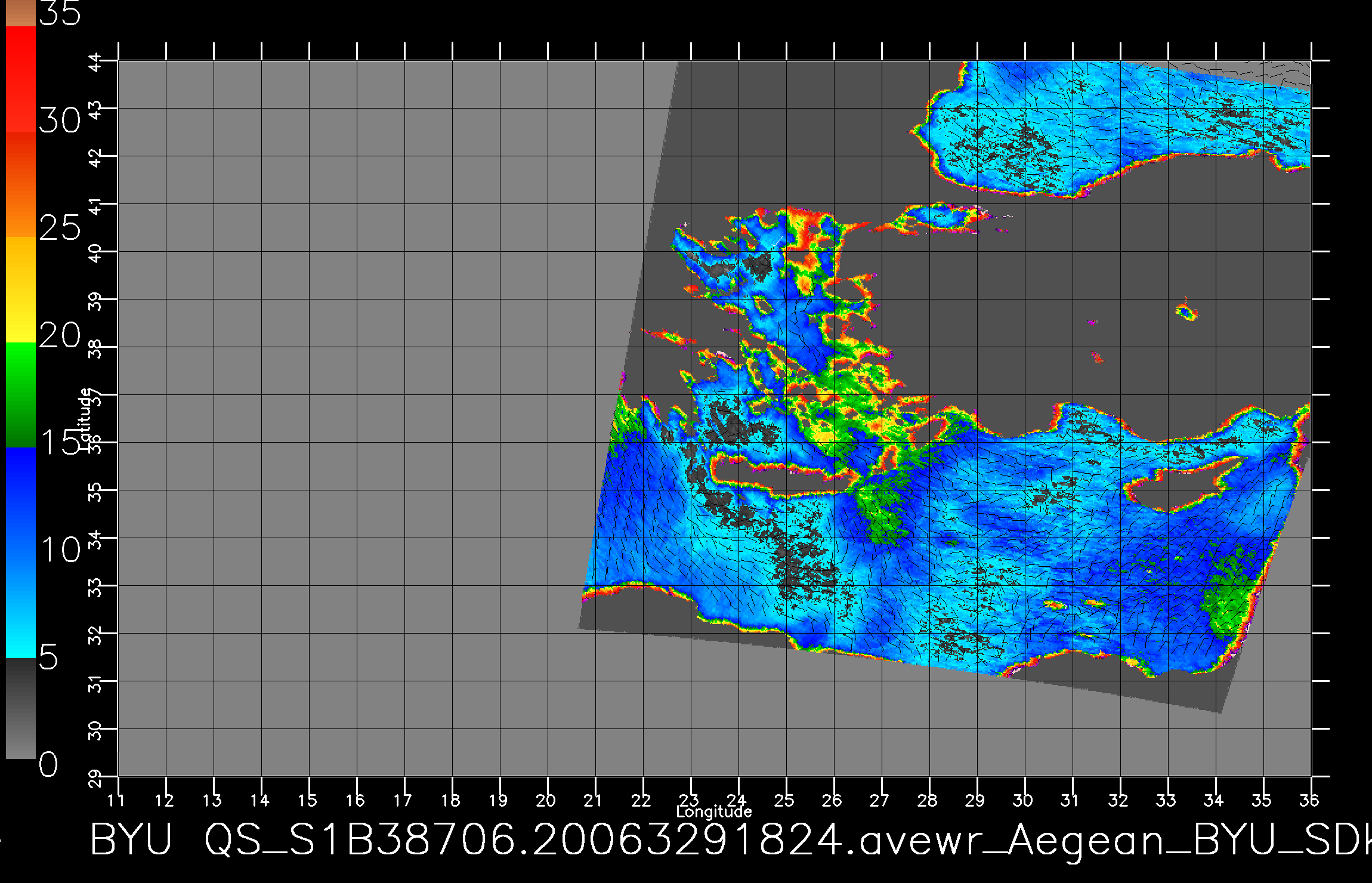This screenshot has height=883, width=1372.
Task: Click latitude tick label 38
Action: (96, 350)
